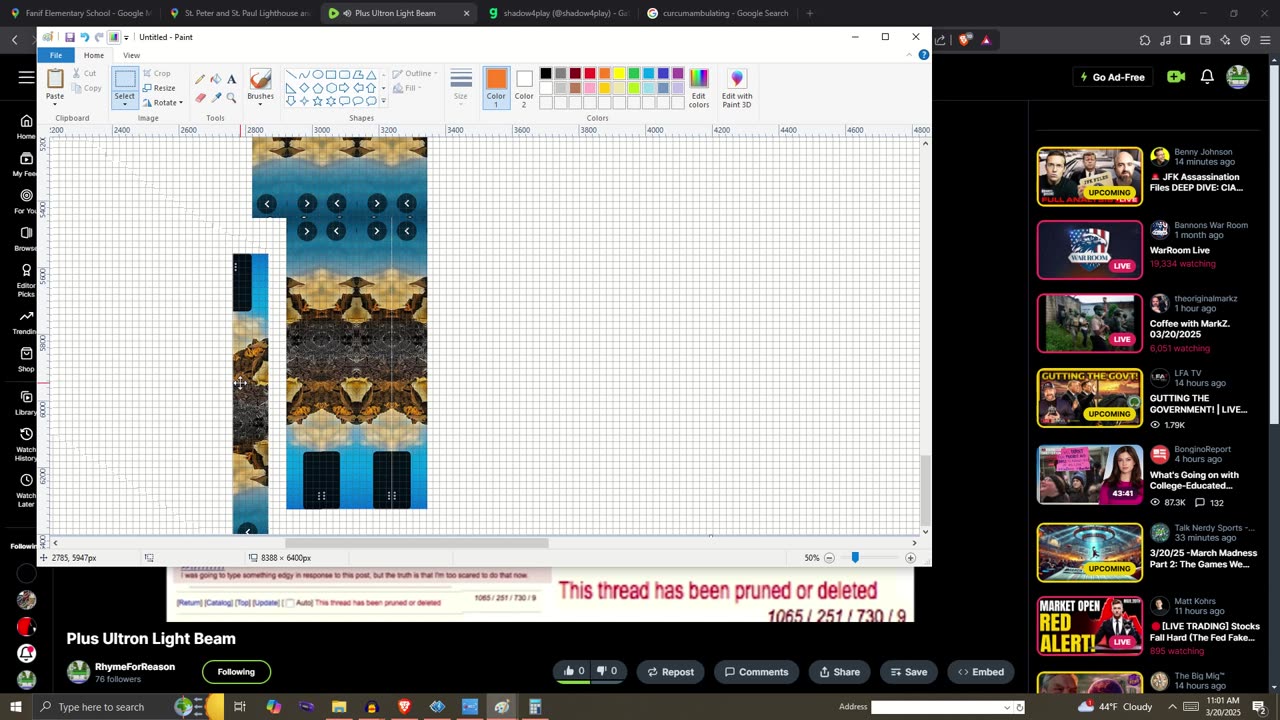Open Rumble sidebar hamburger menu
Viewport: 1280px width, 720px height.
click(x=27, y=77)
